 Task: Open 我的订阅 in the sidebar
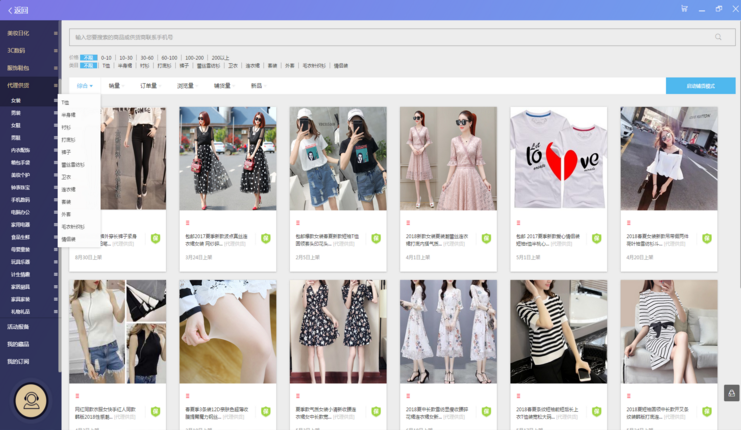(x=18, y=361)
